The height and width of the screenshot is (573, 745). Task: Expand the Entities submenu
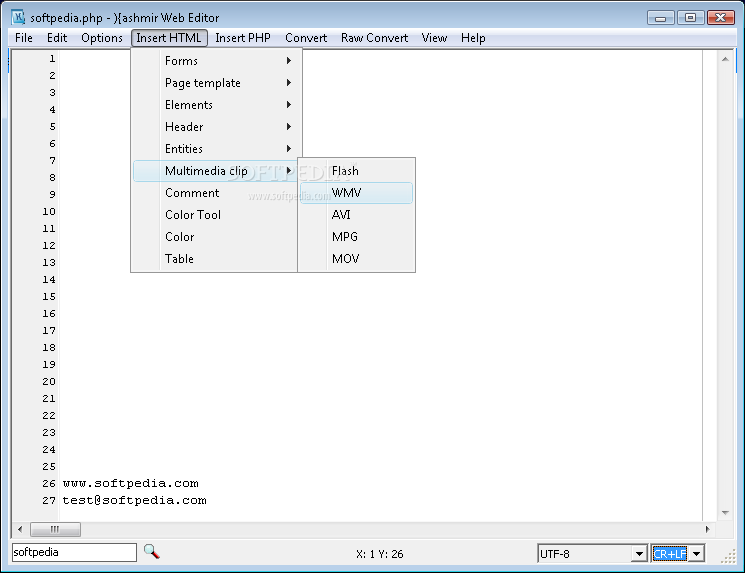[x=217, y=149]
